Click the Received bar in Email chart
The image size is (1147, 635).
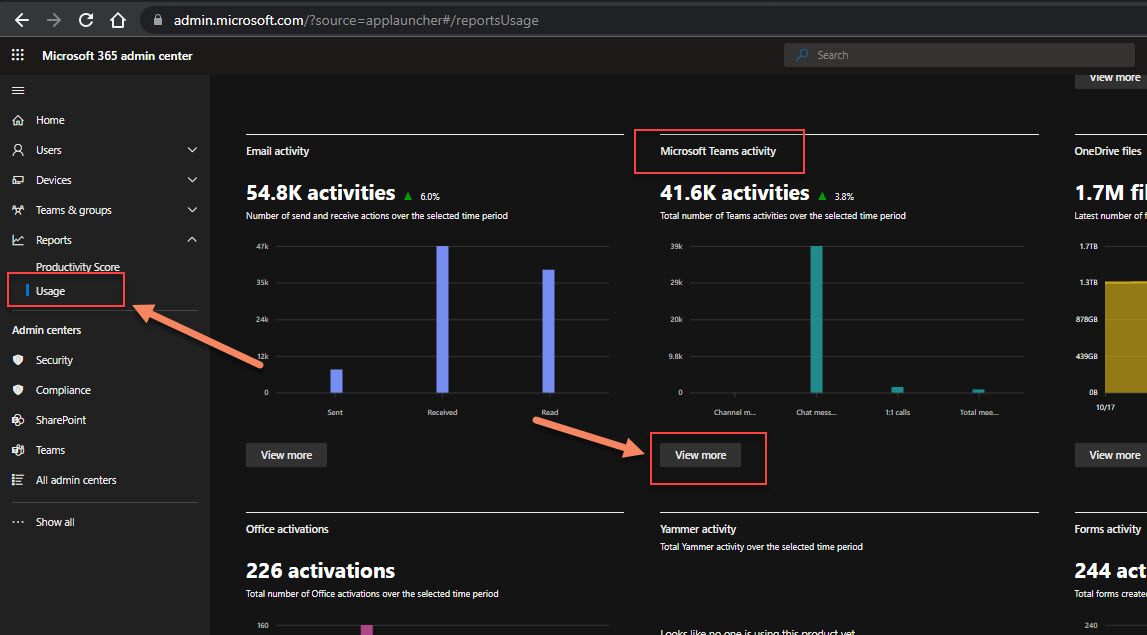pyautogui.click(x=442, y=319)
